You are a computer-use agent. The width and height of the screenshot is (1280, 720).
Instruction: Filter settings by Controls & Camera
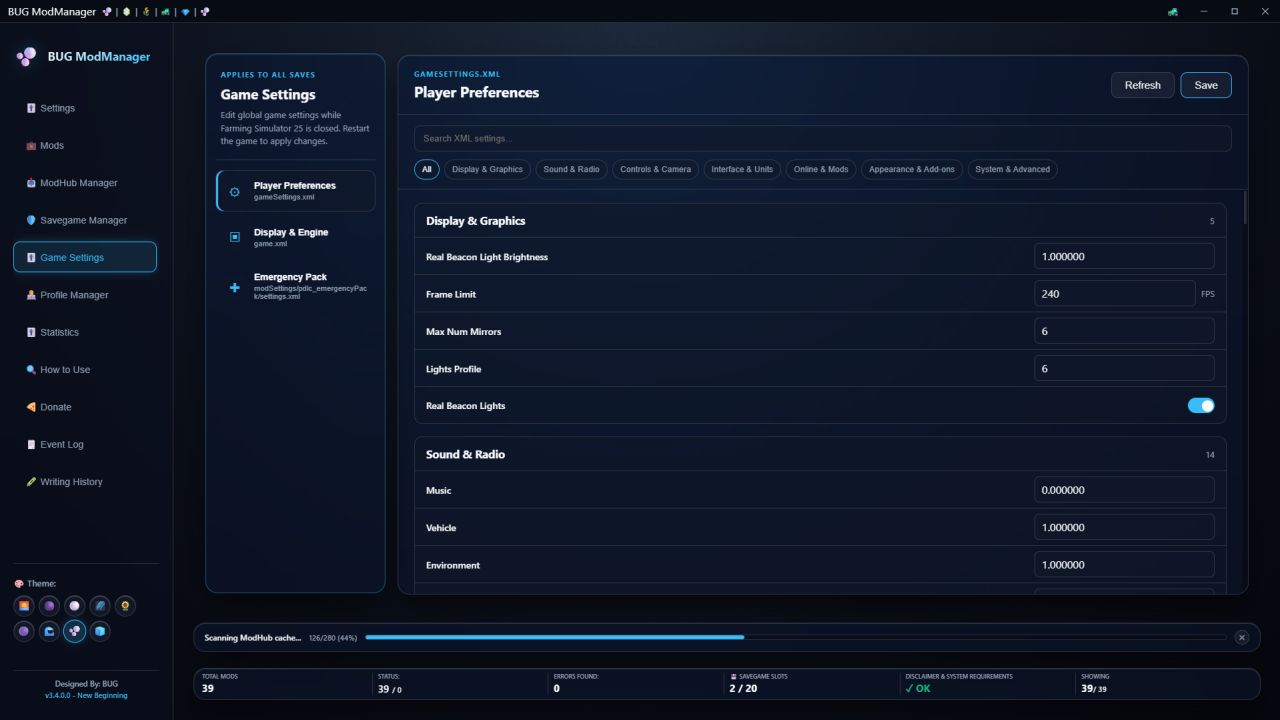[x=655, y=169]
